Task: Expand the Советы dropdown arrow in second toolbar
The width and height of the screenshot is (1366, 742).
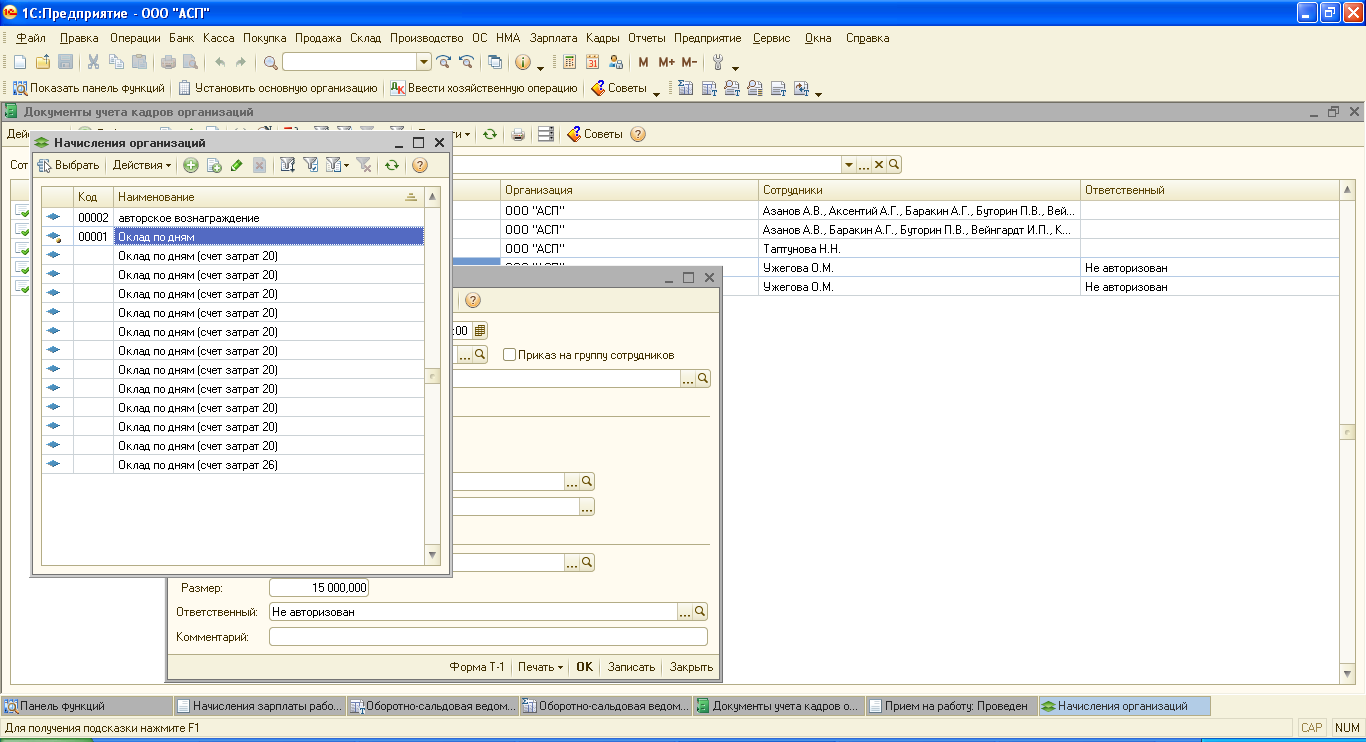Action: pyautogui.click(x=656, y=92)
